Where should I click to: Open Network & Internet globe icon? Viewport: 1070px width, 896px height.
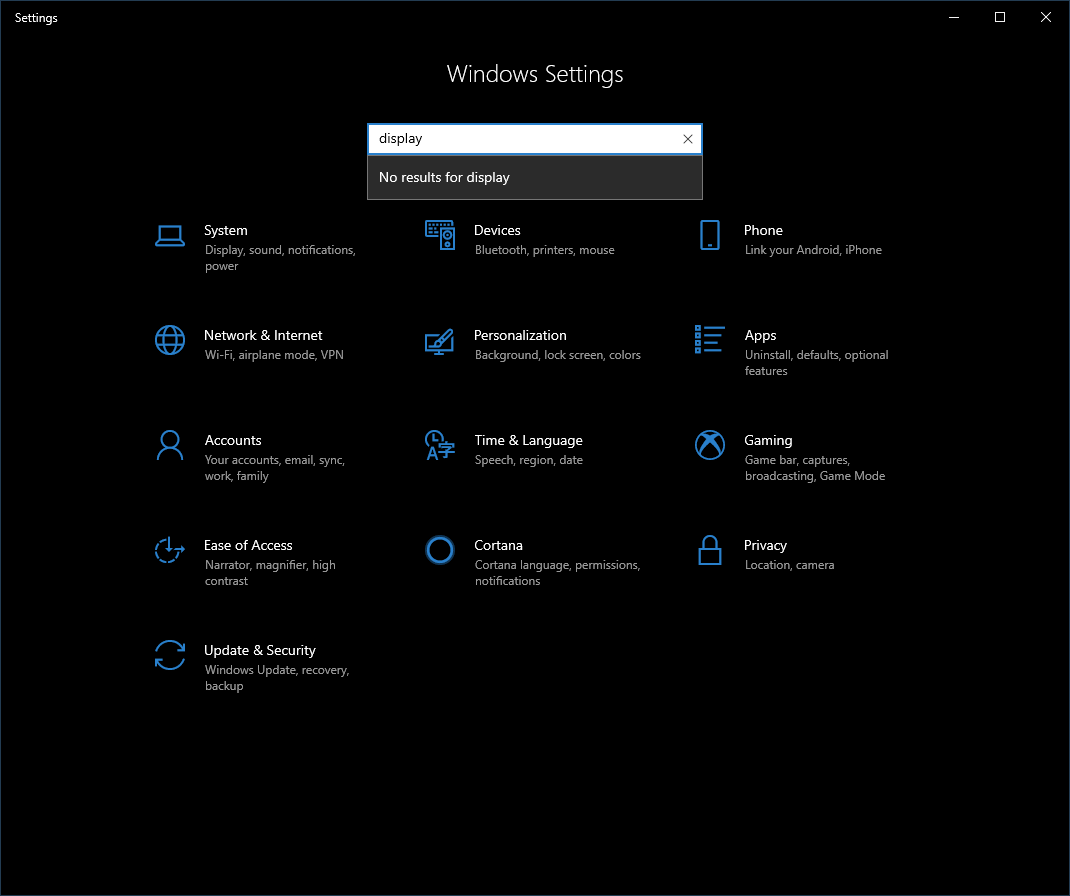coord(170,340)
